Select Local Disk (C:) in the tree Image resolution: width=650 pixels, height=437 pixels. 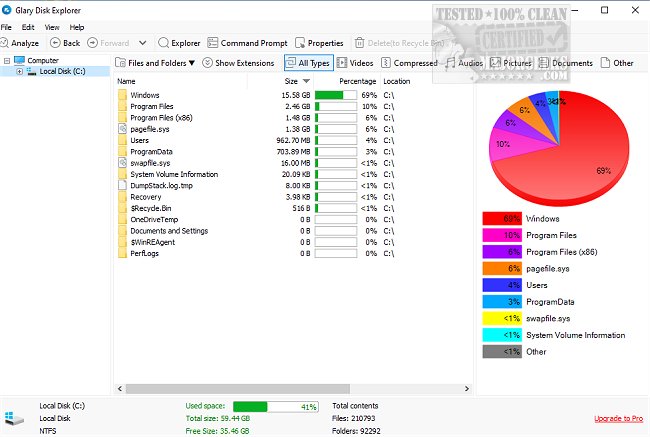point(62,71)
